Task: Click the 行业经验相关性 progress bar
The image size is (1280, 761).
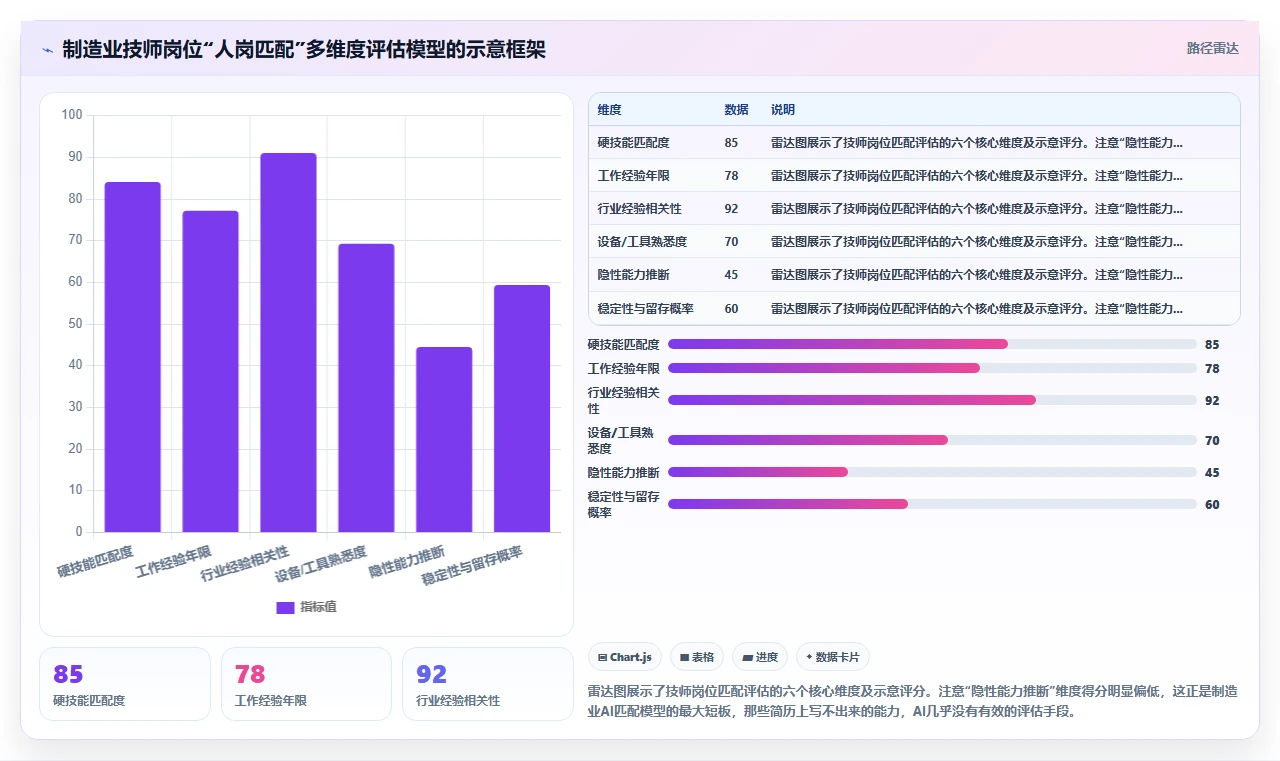Action: pyautogui.click(x=932, y=400)
